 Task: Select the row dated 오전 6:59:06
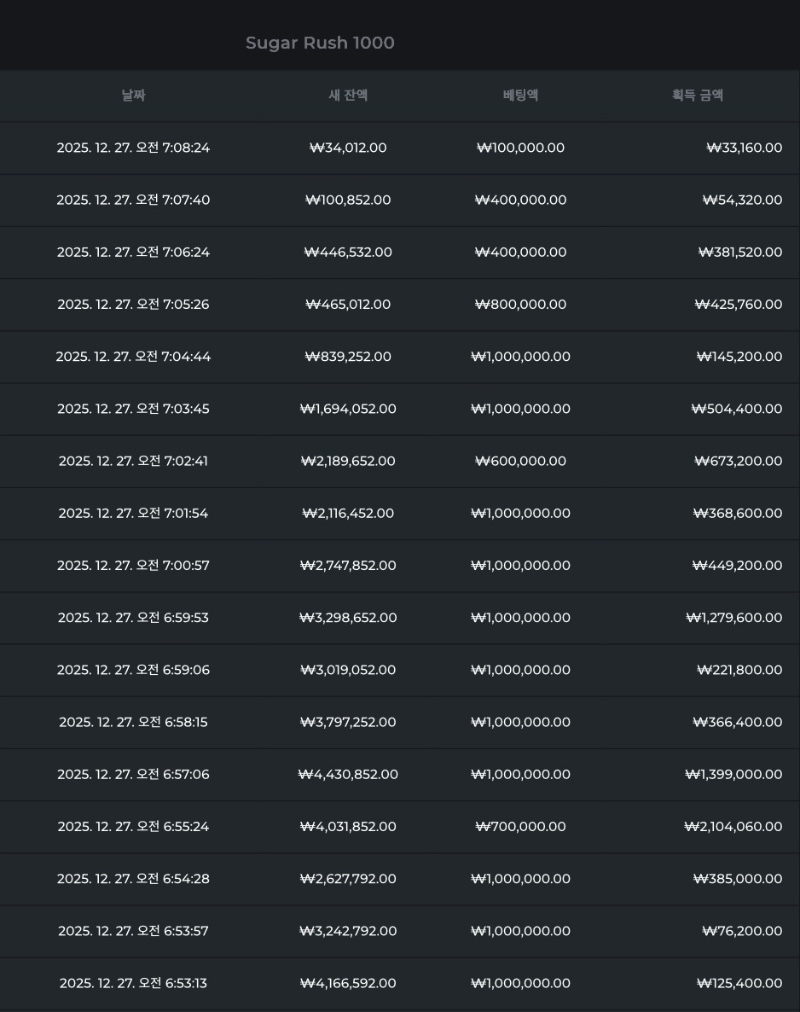point(133,670)
